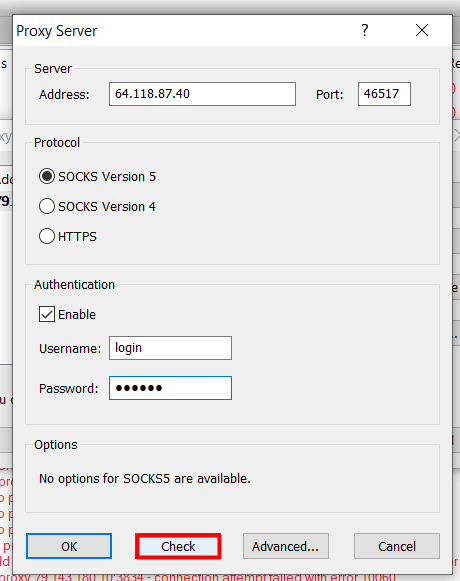Select the HTTPS protocol option
460x581 pixels.
tap(47, 236)
